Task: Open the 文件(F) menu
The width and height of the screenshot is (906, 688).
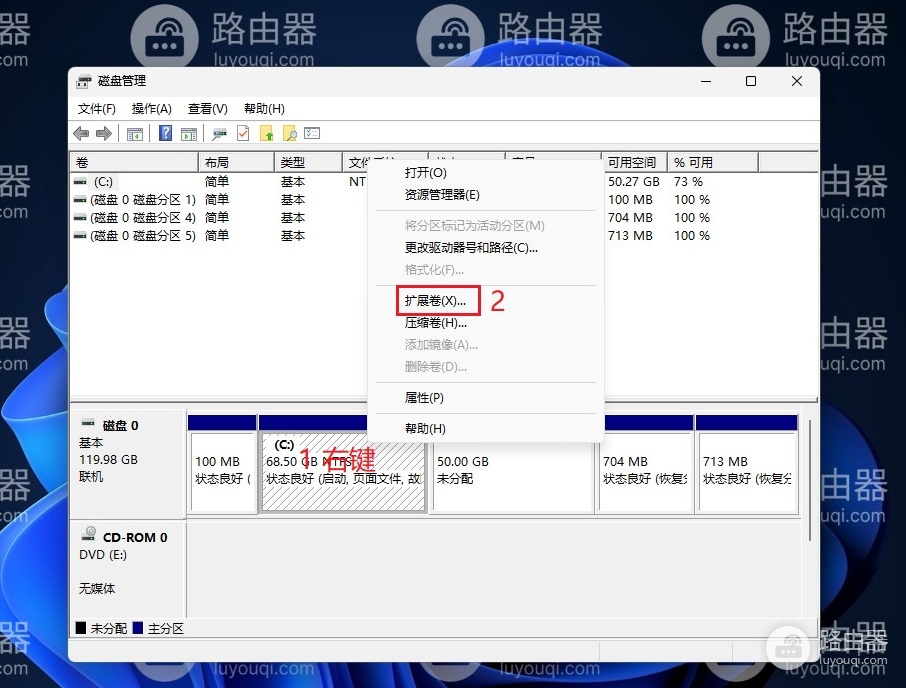Action: pyautogui.click(x=96, y=109)
